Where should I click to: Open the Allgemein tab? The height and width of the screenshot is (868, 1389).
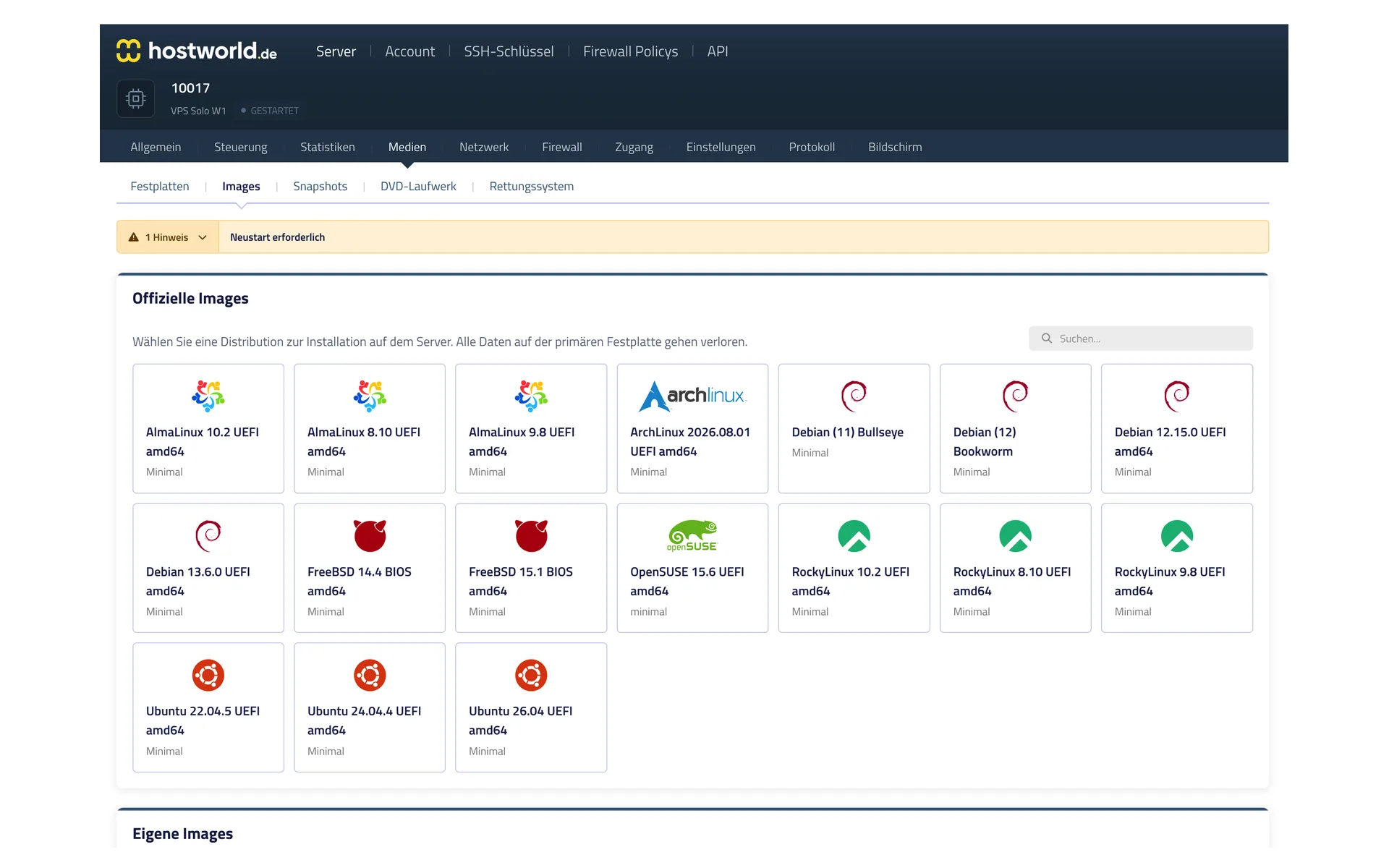[156, 147]
